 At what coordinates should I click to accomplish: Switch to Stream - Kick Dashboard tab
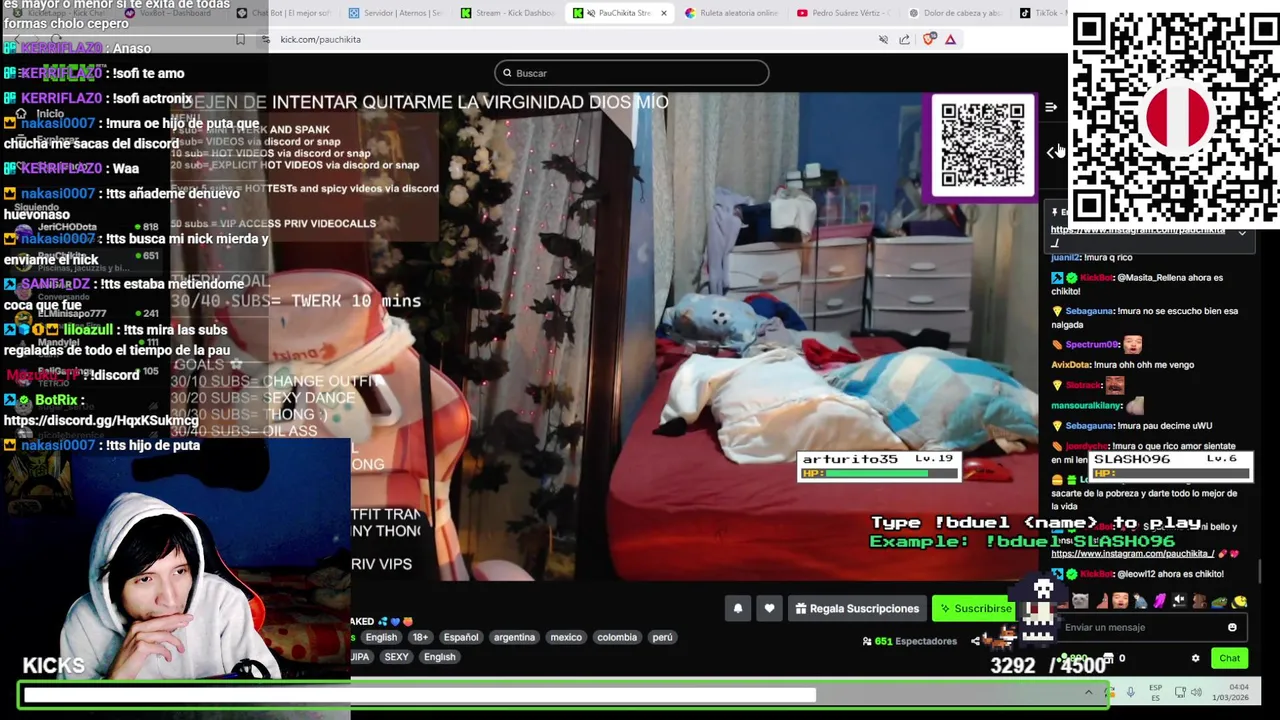[x=508, y=13]
